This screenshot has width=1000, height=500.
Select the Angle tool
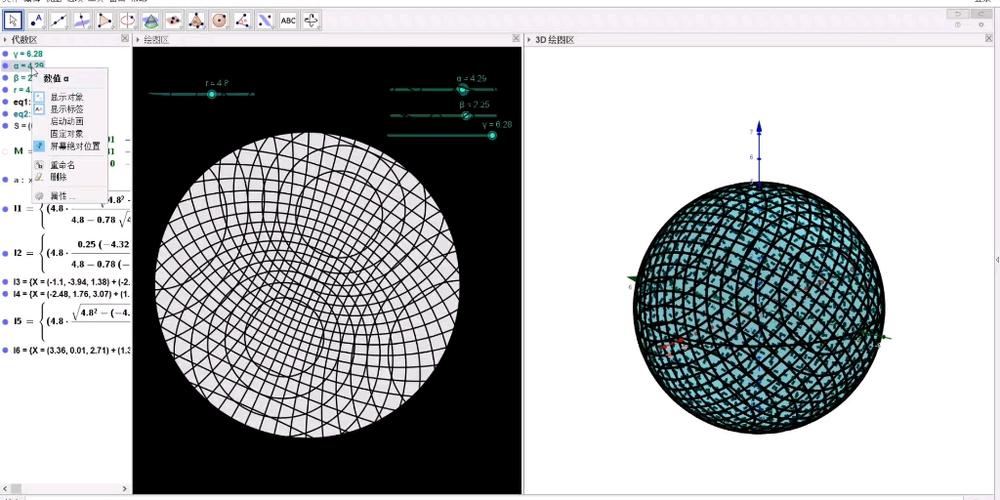(242, 20)
